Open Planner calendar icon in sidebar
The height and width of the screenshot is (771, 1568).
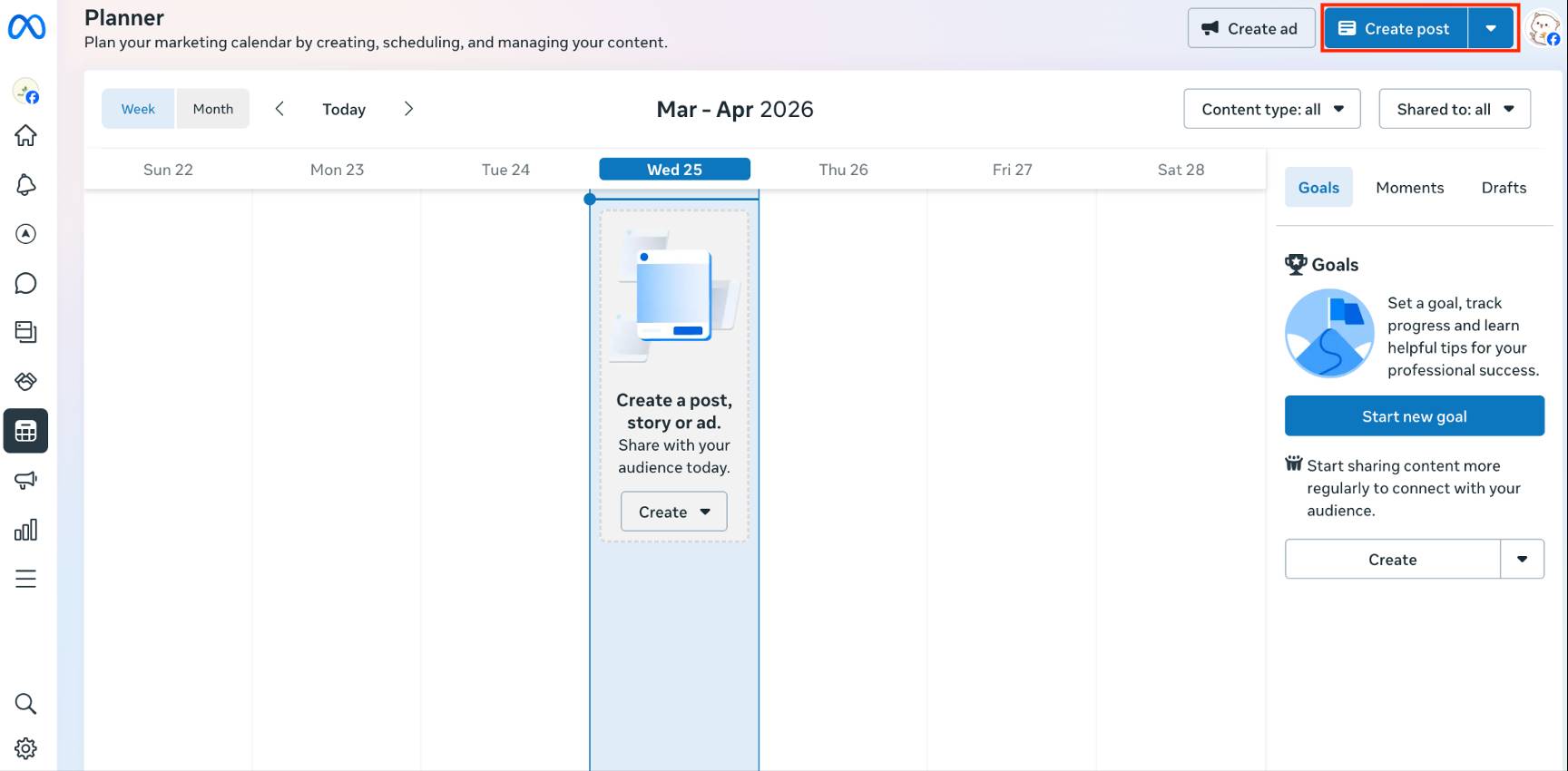[26, 431]
